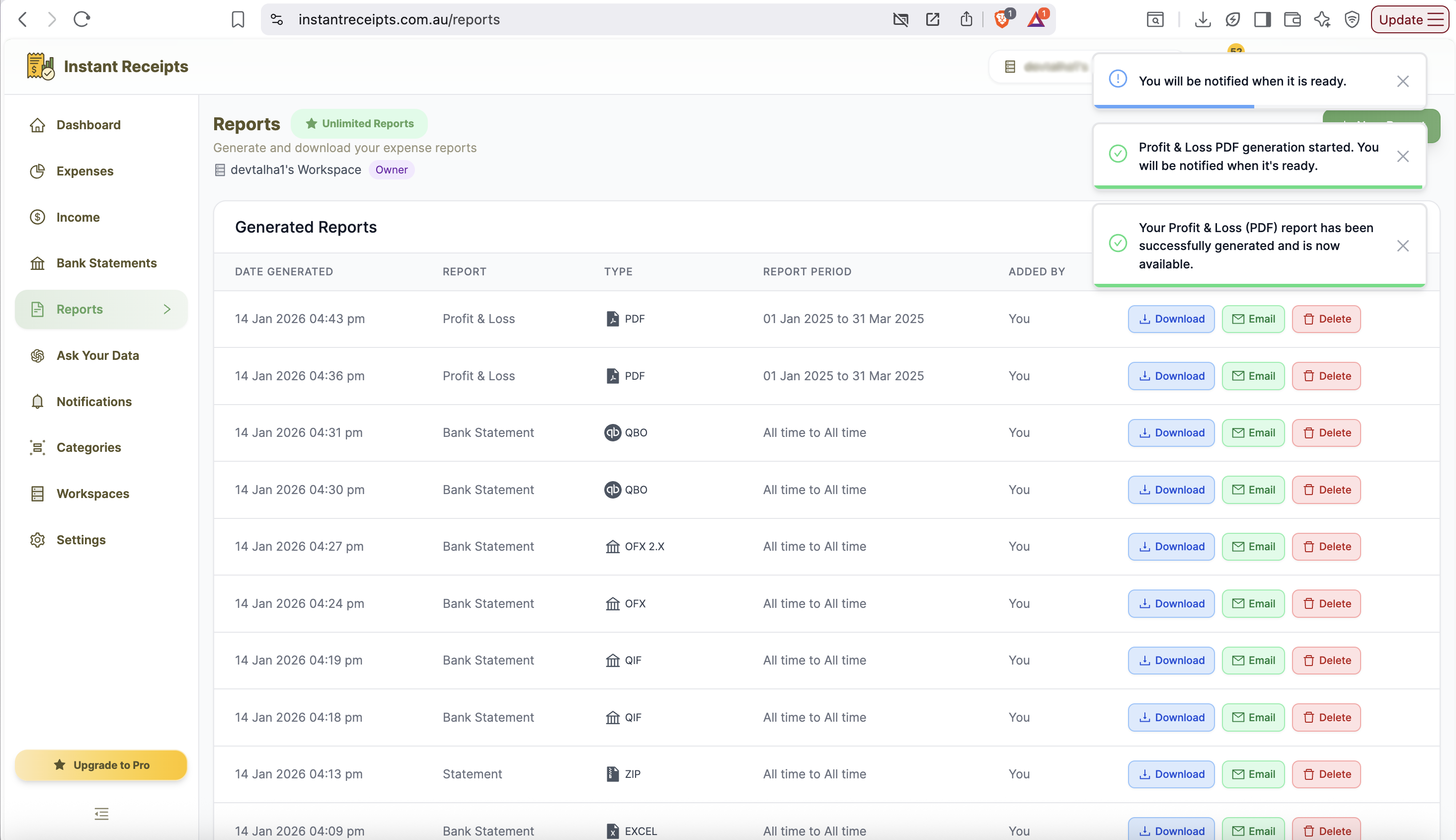
Task: Click the Unlimited Reports badge
Action: click(359, 123)
